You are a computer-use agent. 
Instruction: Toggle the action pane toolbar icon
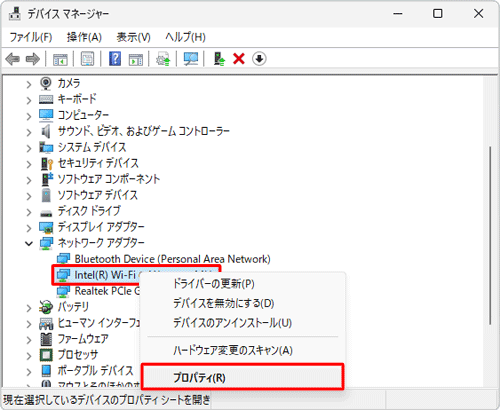click(136, 60)
